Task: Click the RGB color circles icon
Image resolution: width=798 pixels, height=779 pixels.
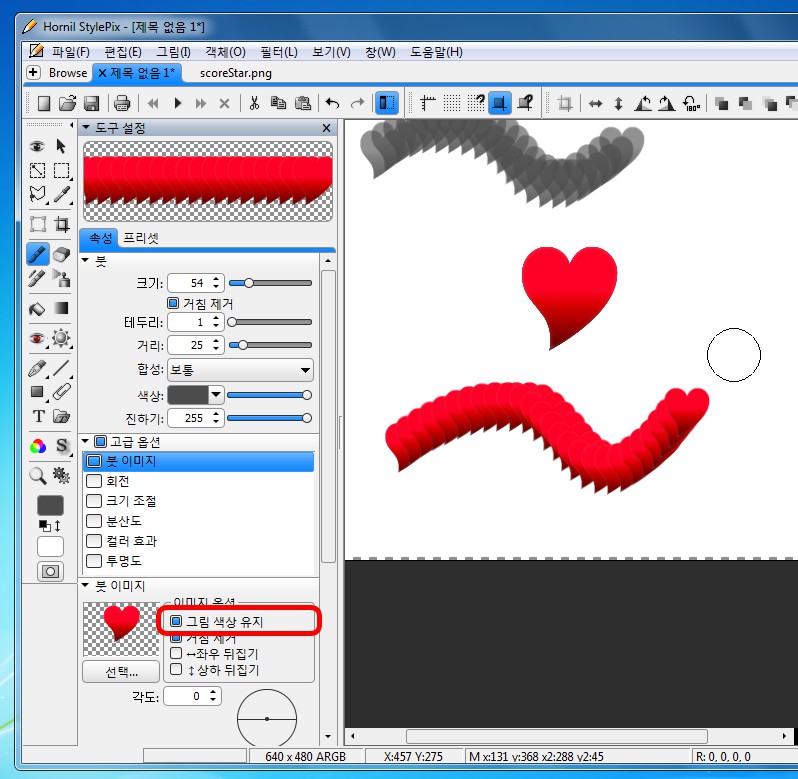Action: tap(38, 446)
